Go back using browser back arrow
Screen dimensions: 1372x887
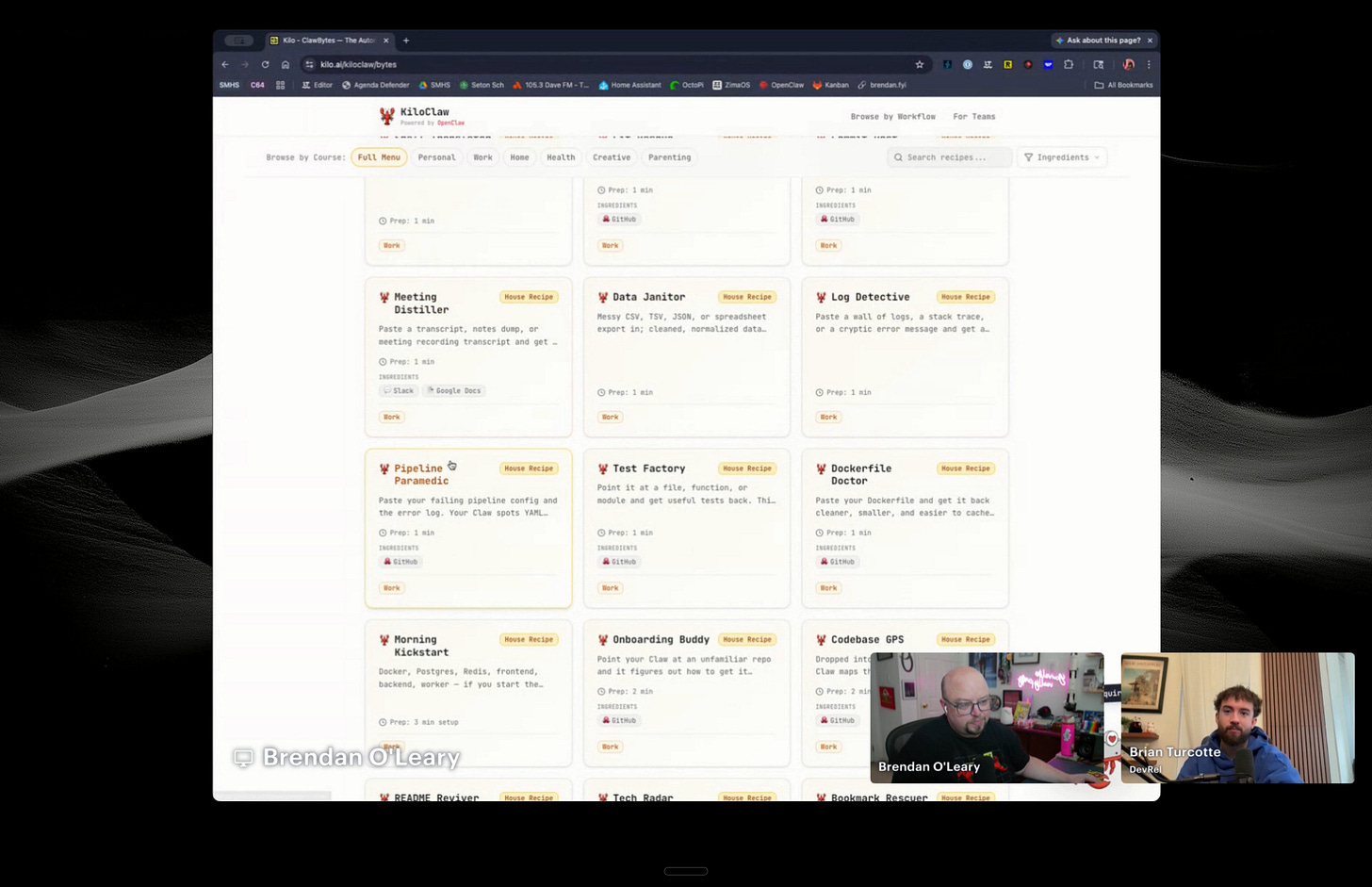pyautogui.click(x=225, y=64)
